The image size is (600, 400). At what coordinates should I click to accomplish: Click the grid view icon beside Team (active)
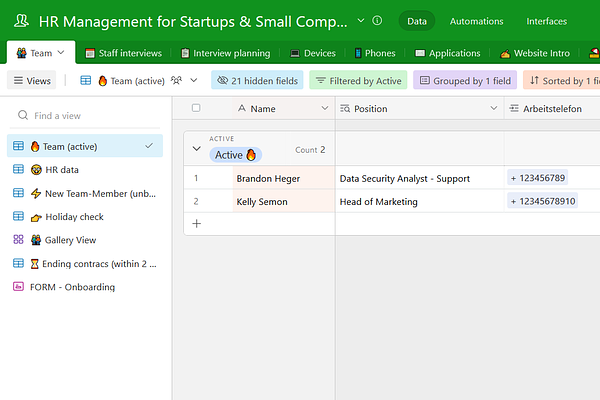tap(85, 80)
